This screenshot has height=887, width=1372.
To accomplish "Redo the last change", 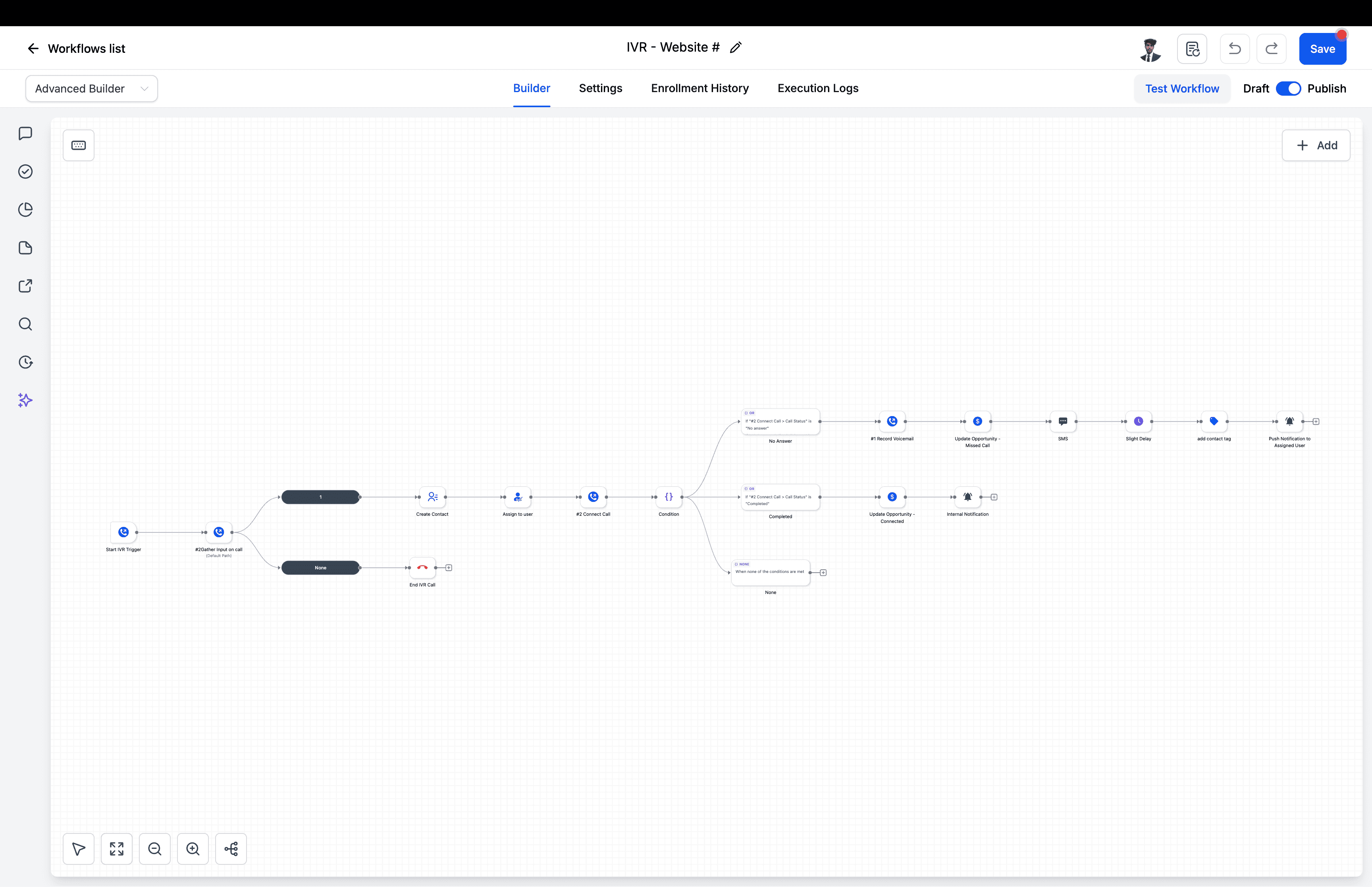I will click(1271, 49).
